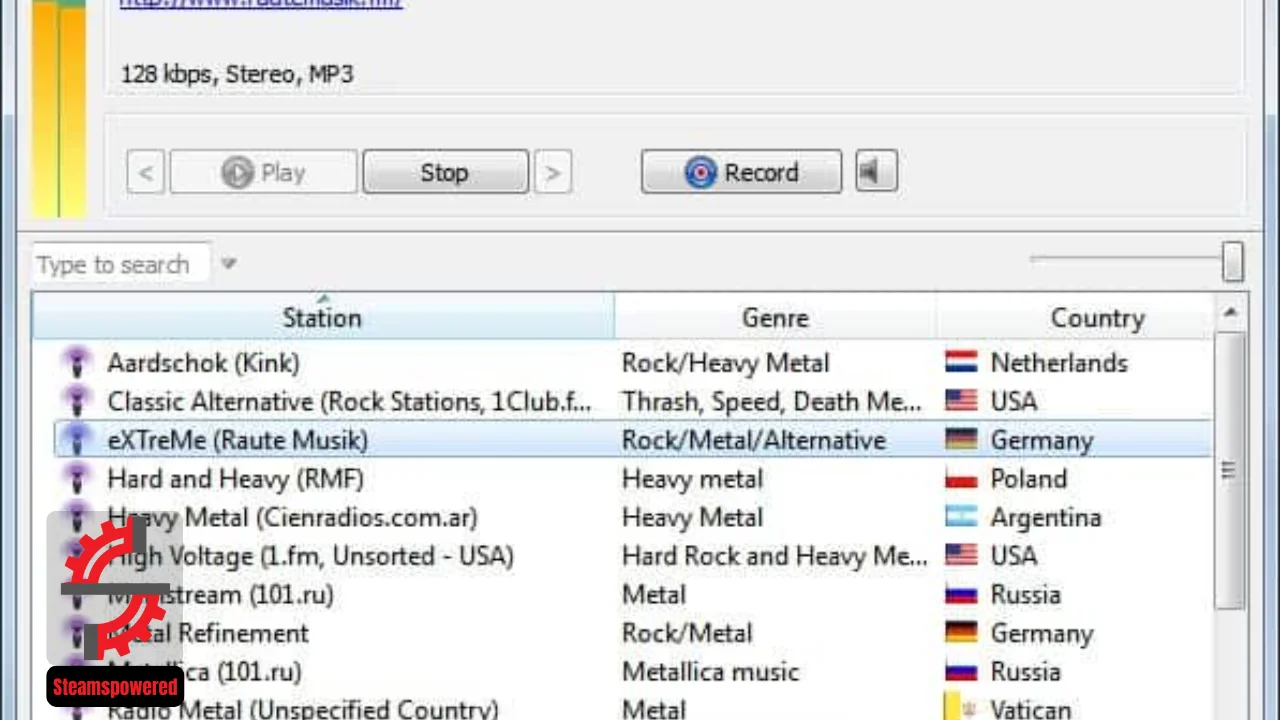1280x720 pixels.
Task: Click the eXTreMe (Raute Musik) station icon
Action: [x=76, y=440]
